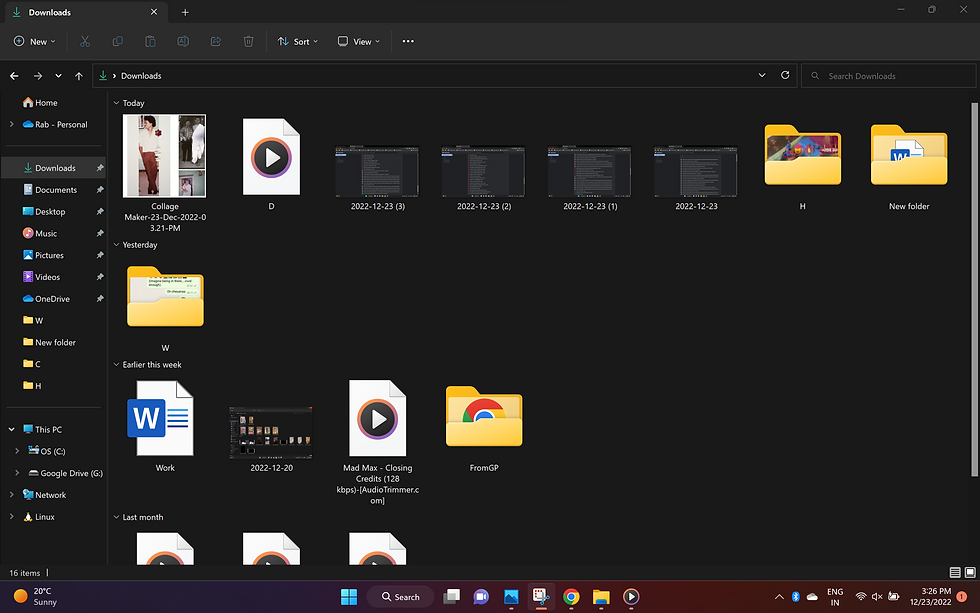
Task: Open Chrome from the taskbar
Action: (571, 597)
